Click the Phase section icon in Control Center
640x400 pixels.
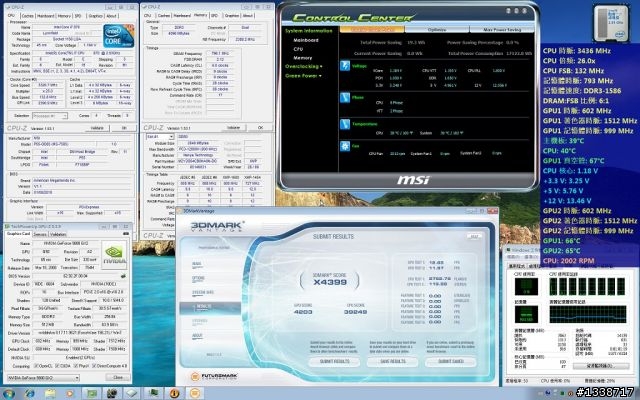pos(345,98)
